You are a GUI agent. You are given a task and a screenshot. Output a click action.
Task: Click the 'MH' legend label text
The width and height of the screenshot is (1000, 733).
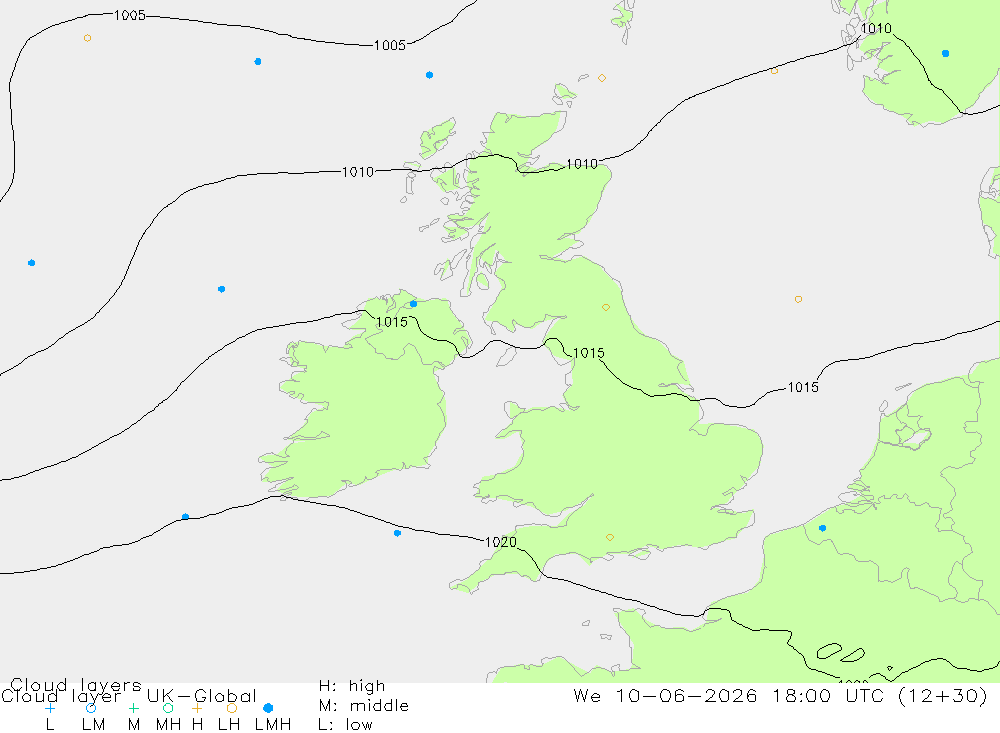pos(168,725)
